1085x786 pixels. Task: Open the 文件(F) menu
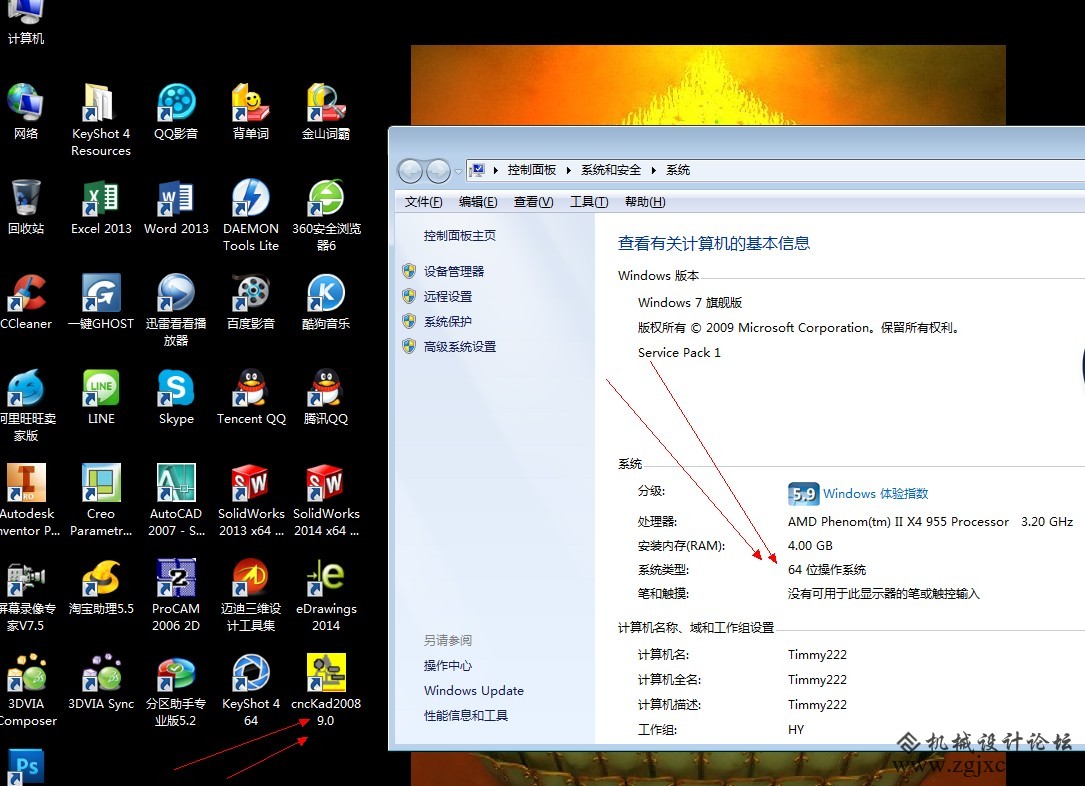(423, 202)
